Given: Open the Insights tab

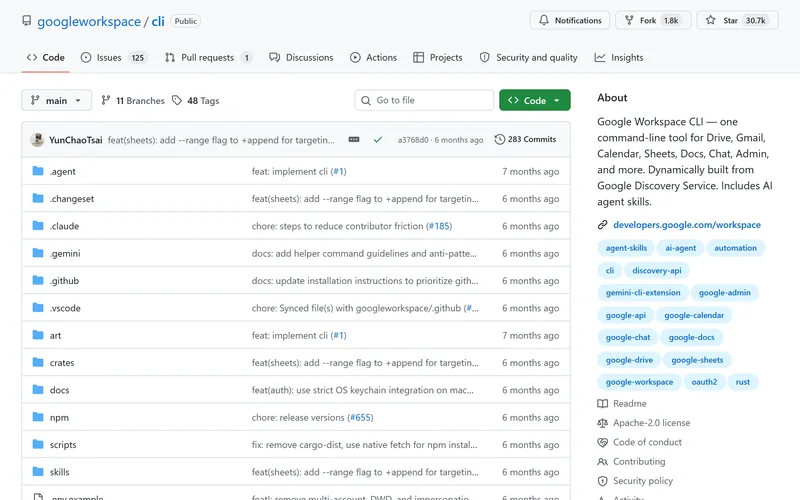Looking at the screenshot, I should click(619, 58).
